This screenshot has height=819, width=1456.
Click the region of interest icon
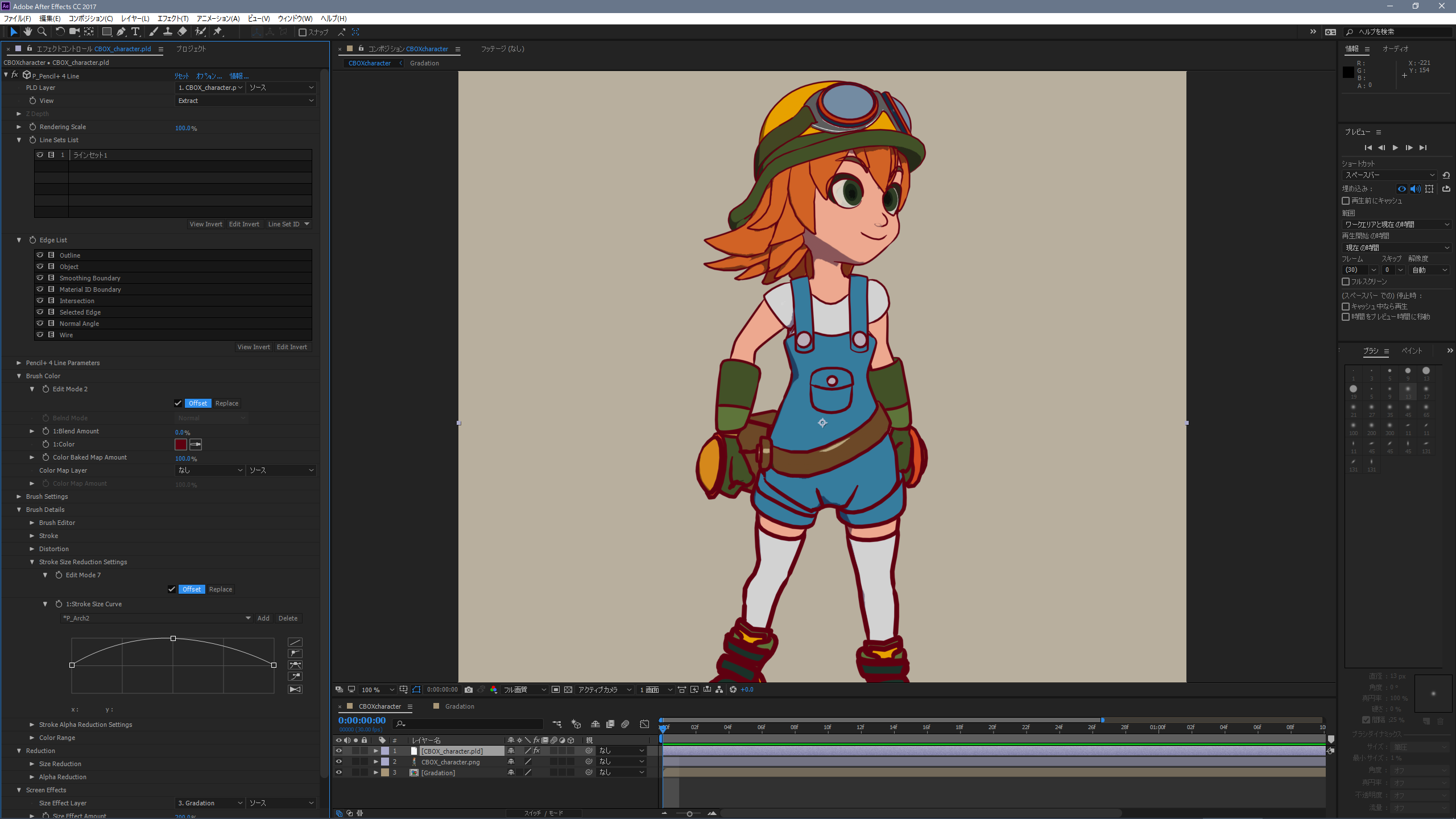coord(555,690)
